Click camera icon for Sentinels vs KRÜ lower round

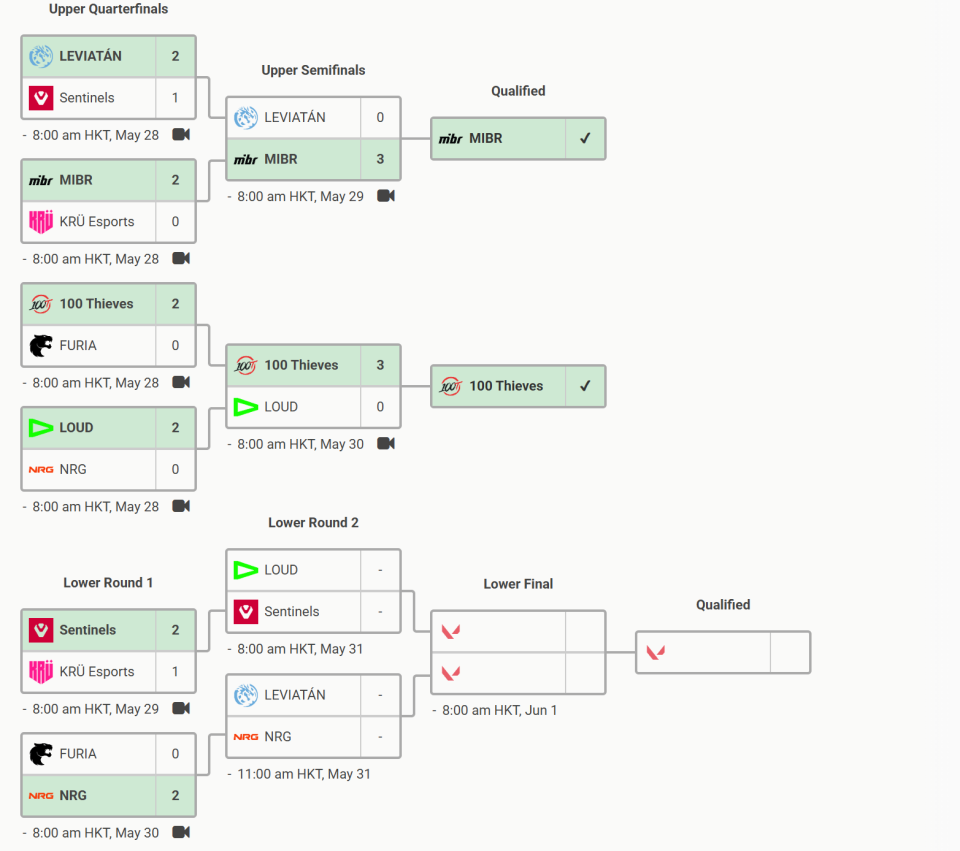(181, 708)
